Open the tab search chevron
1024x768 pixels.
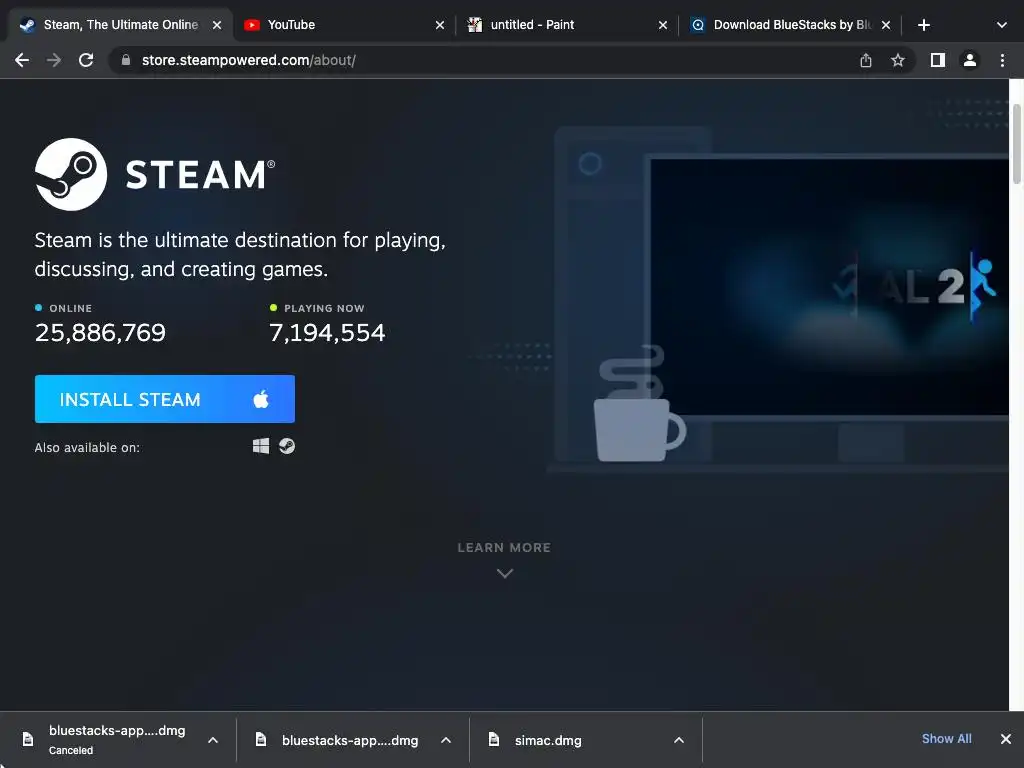(x=1002, y=25)
